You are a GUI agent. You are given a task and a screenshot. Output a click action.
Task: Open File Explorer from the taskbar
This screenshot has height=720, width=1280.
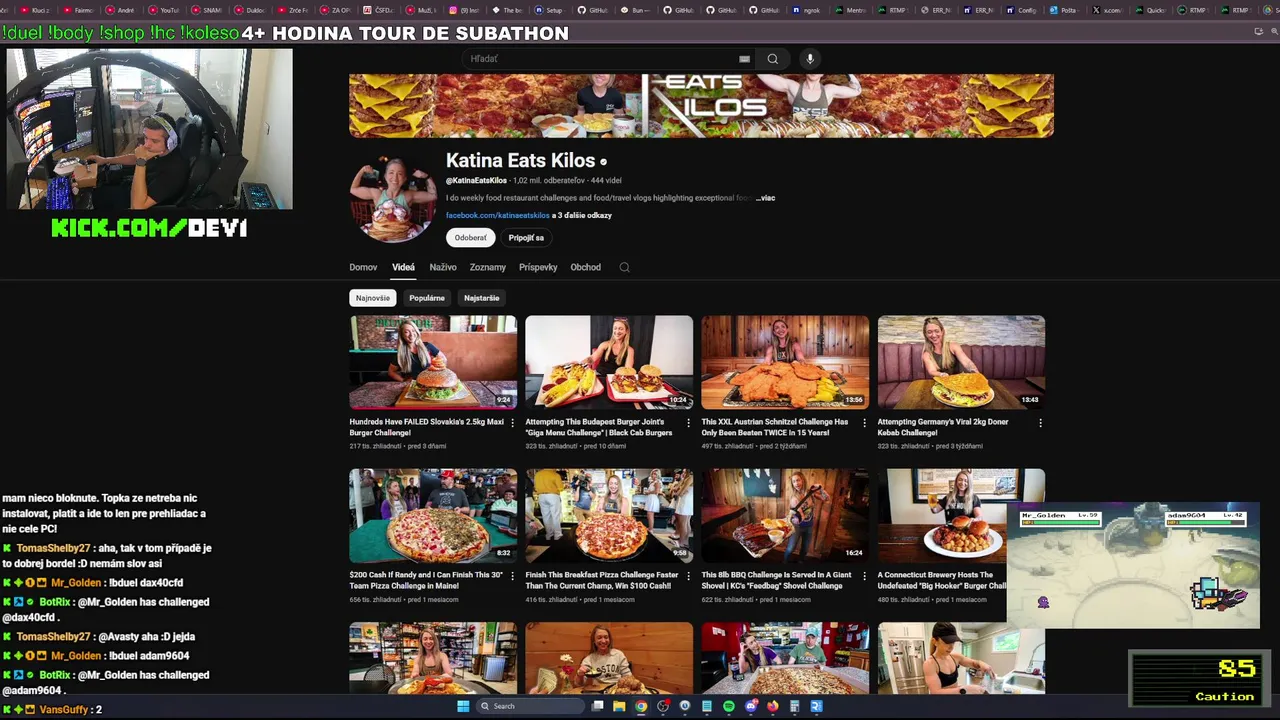coord(619,706)
